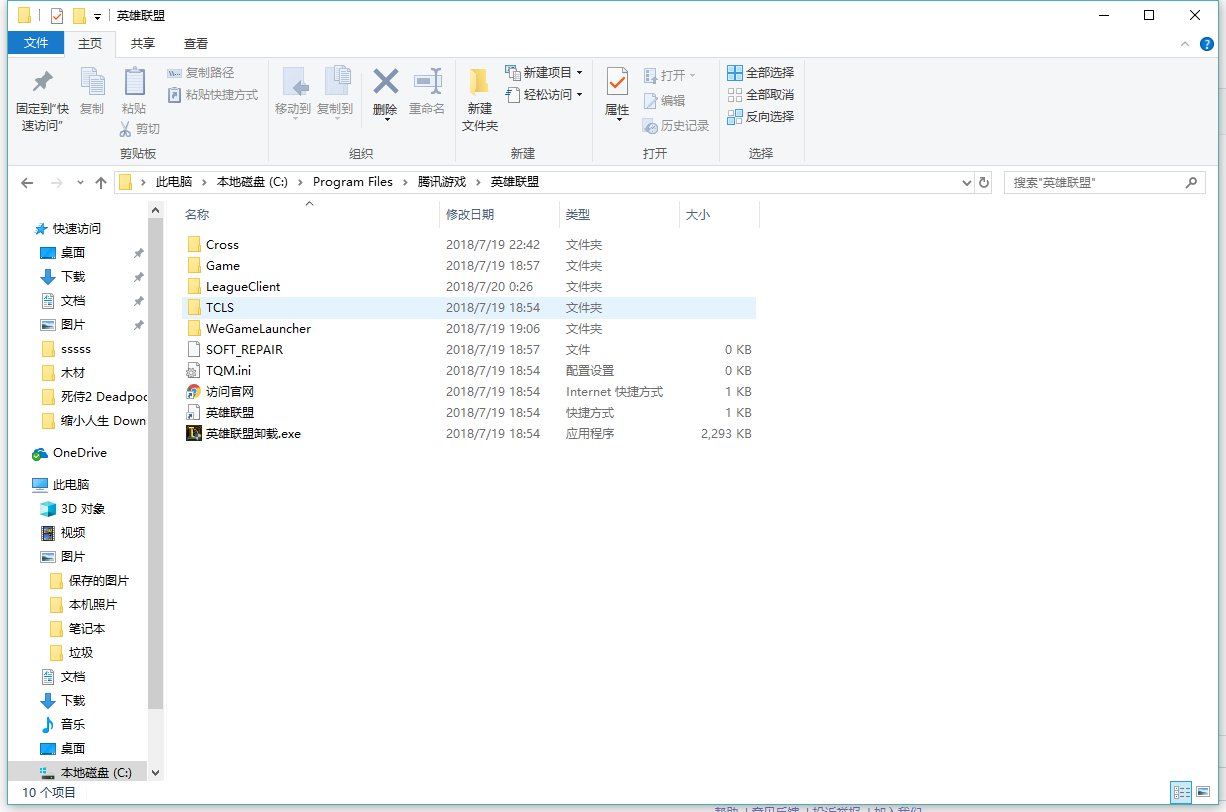The height and width of the screenshot is (812, 1226).
Task: Click Select All (全部选择) in ribbon
Action: point(760,72)
